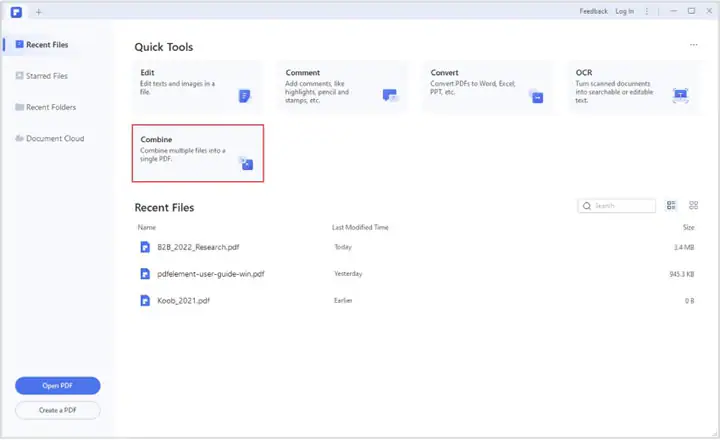Start the OCR tool

point(632,84)
